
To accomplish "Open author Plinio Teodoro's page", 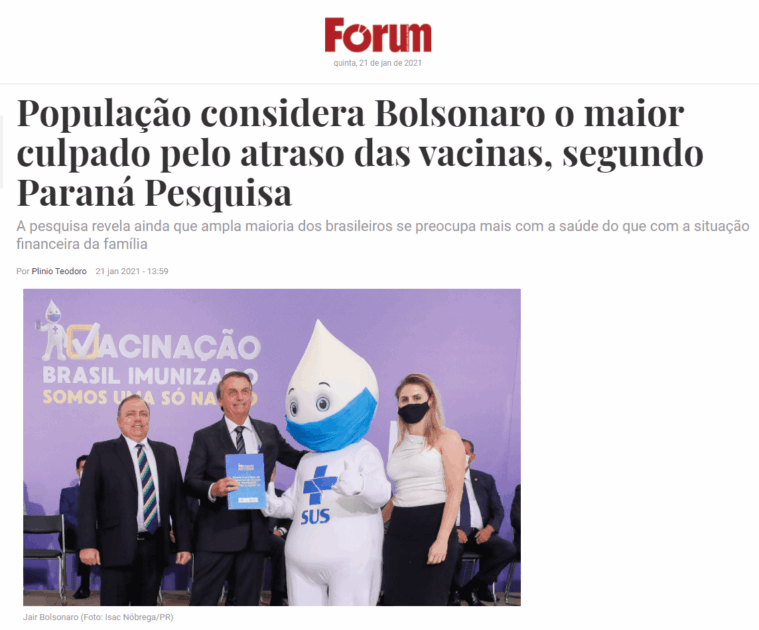I will point(59,271).
